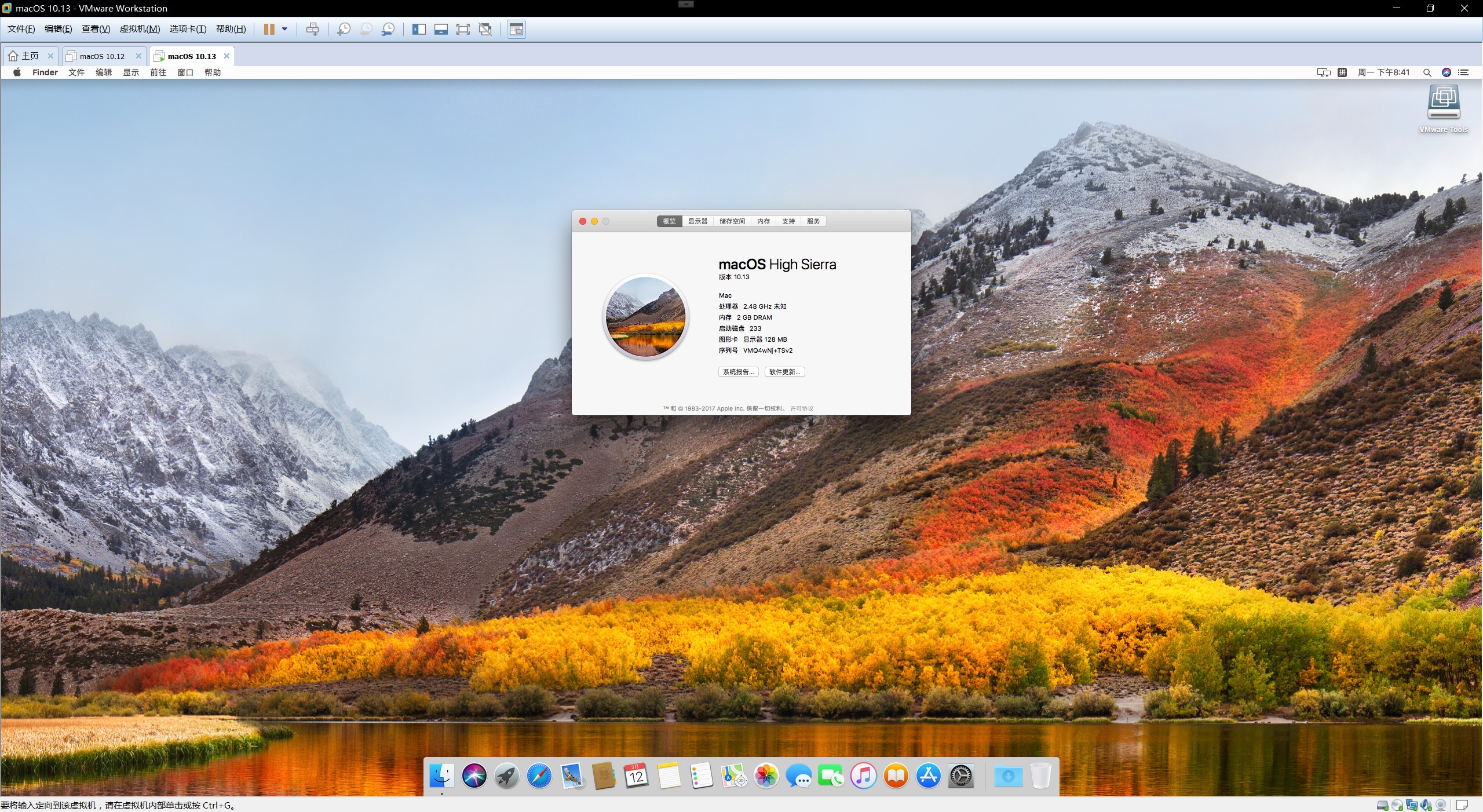Click the menu bar clock 周一 下午8:41

point(1384,72)
